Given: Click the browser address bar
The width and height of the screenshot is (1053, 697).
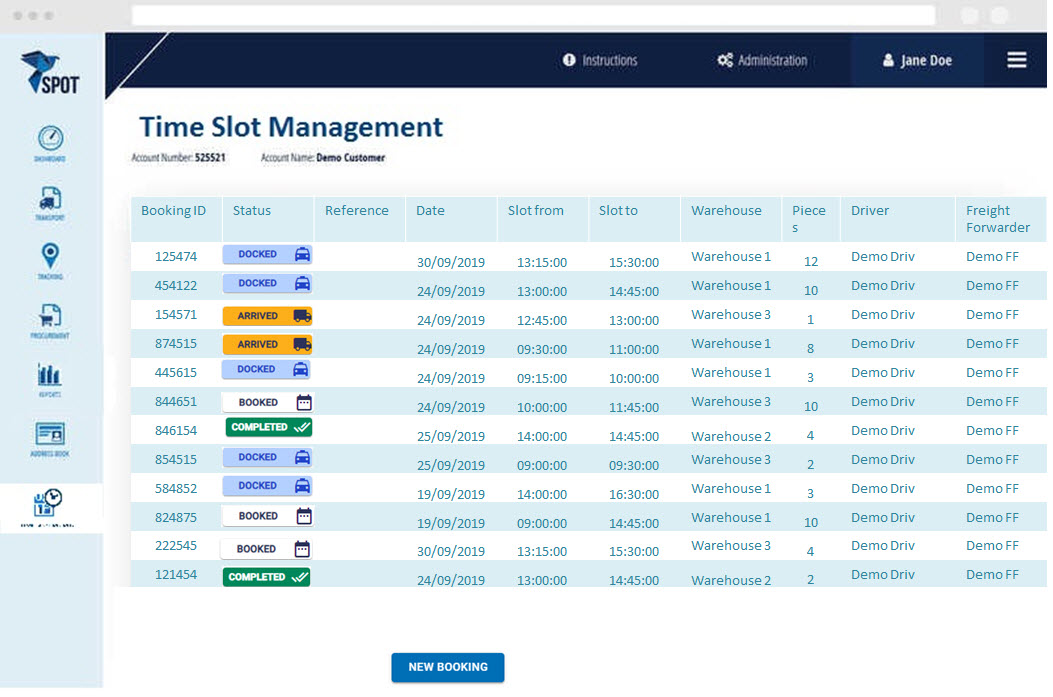Looking at the screenshot, I should 533,16.
